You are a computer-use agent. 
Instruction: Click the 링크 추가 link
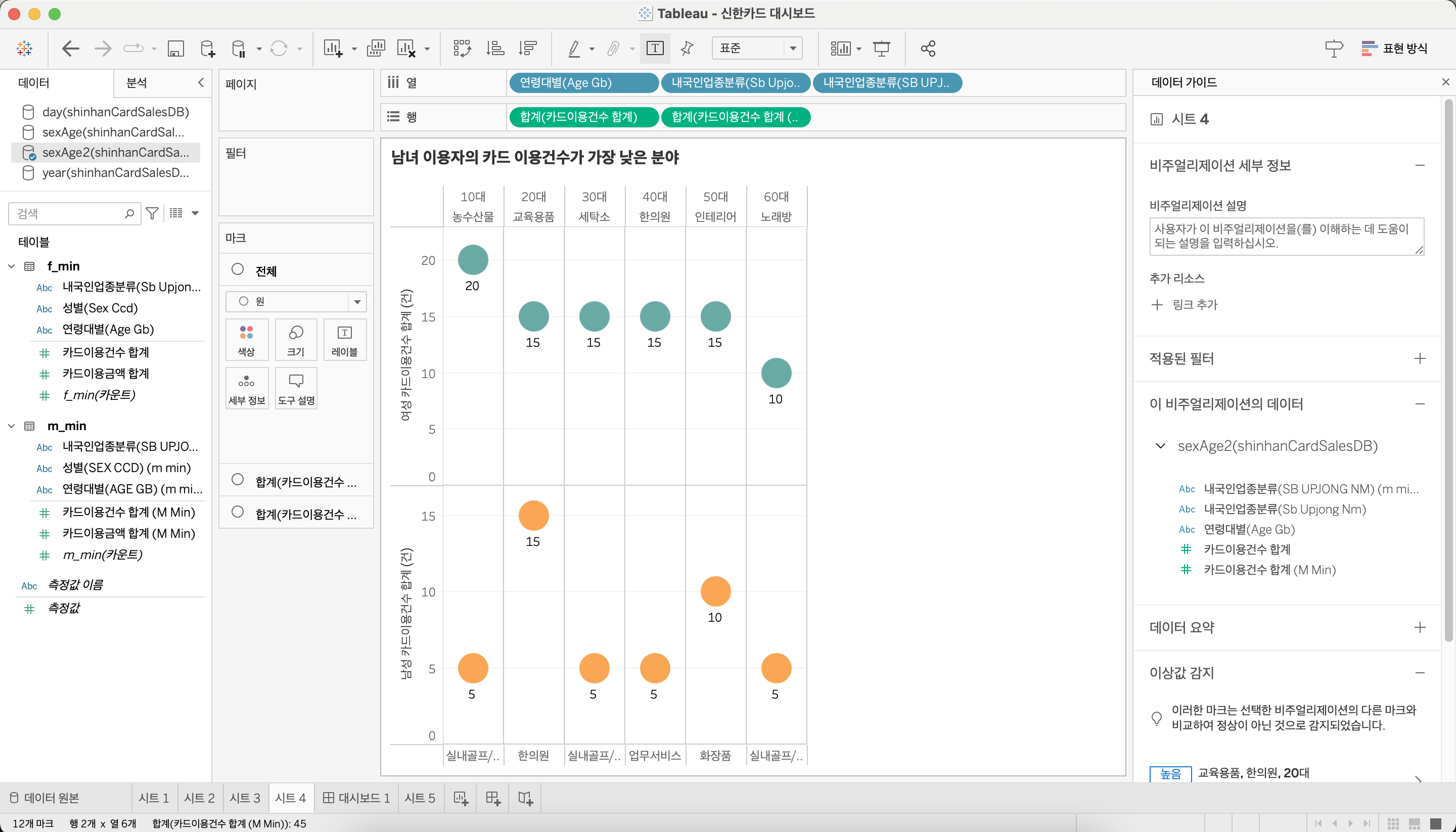click(x=1184, y=305)
